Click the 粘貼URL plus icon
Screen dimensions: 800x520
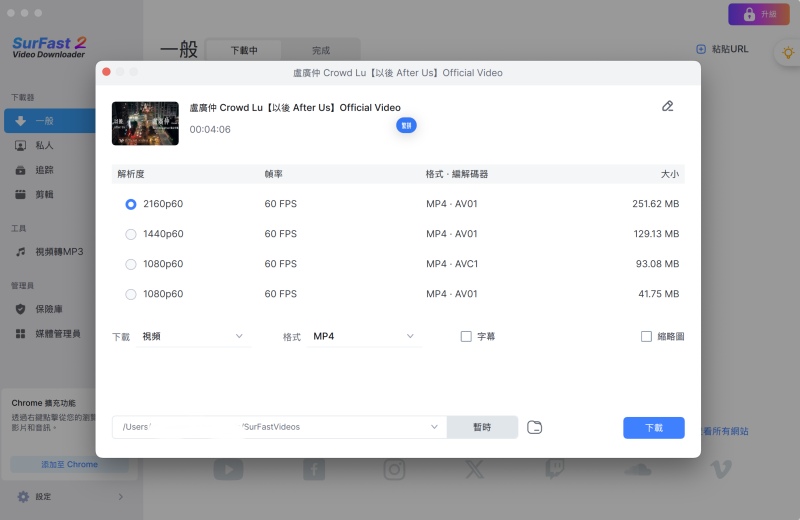point(701,49)
